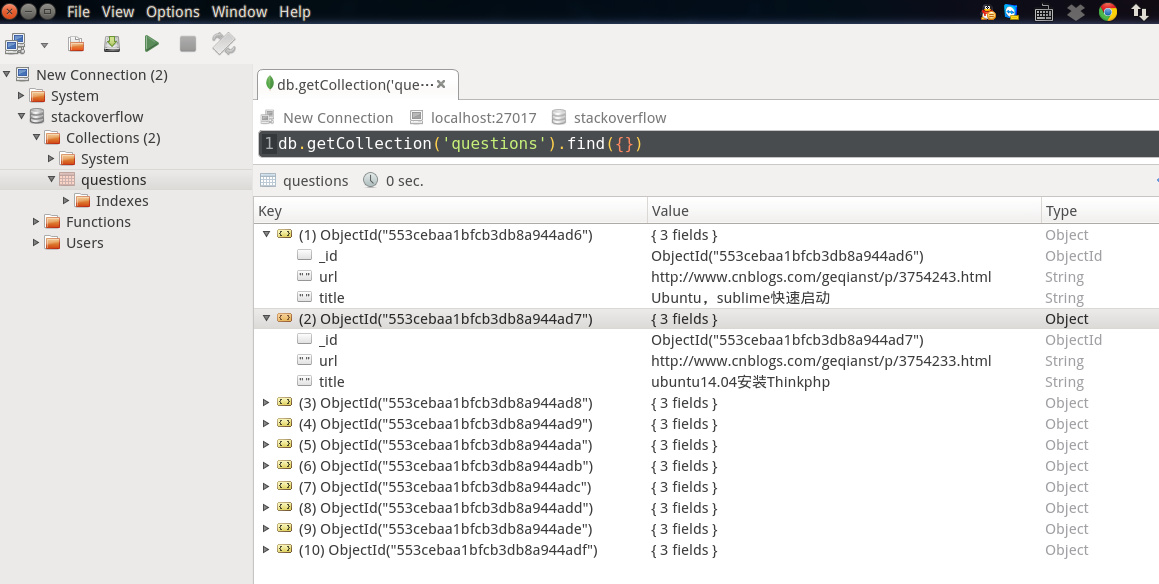This screenshot has width=1159, height=584.
Task: Open the Help menu
Action: [295, 12]
